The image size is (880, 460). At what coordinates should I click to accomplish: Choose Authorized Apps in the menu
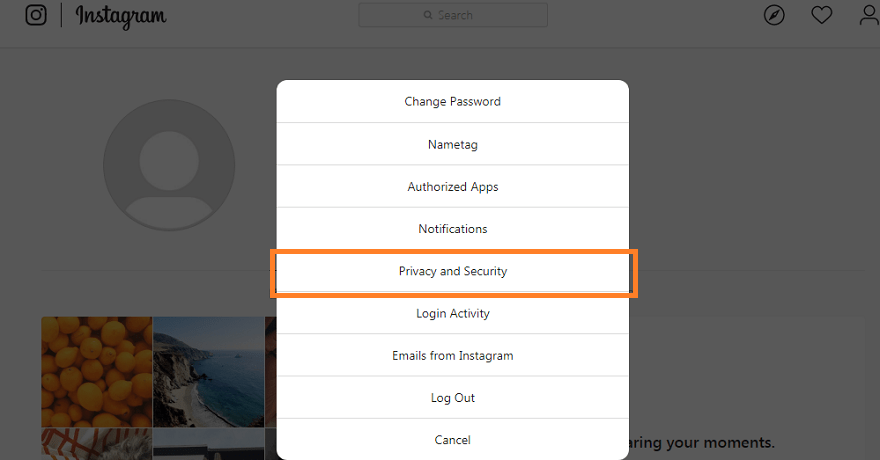coord(453,187)
